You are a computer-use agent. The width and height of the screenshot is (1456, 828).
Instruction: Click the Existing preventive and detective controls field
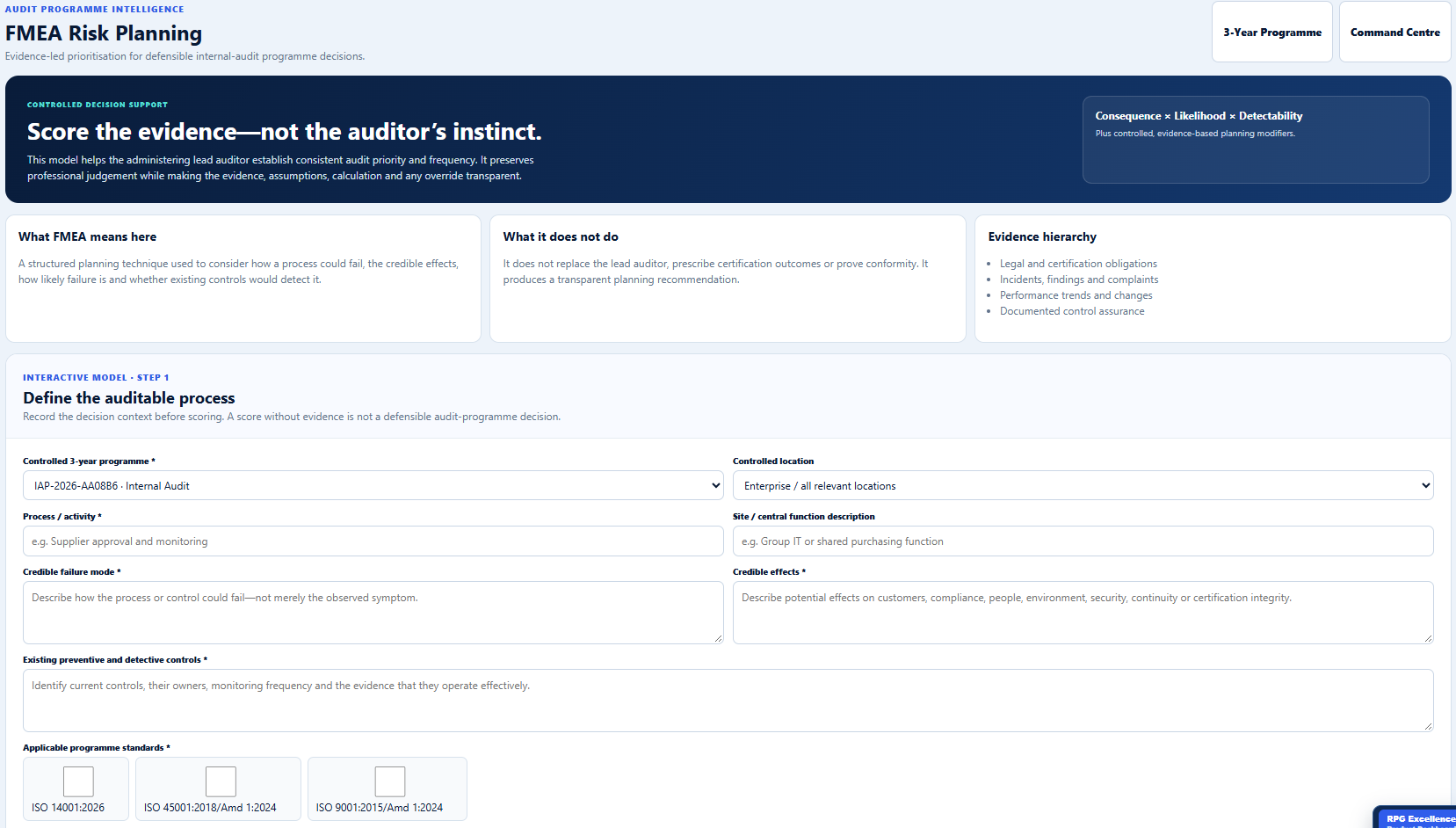click(728, 700)
